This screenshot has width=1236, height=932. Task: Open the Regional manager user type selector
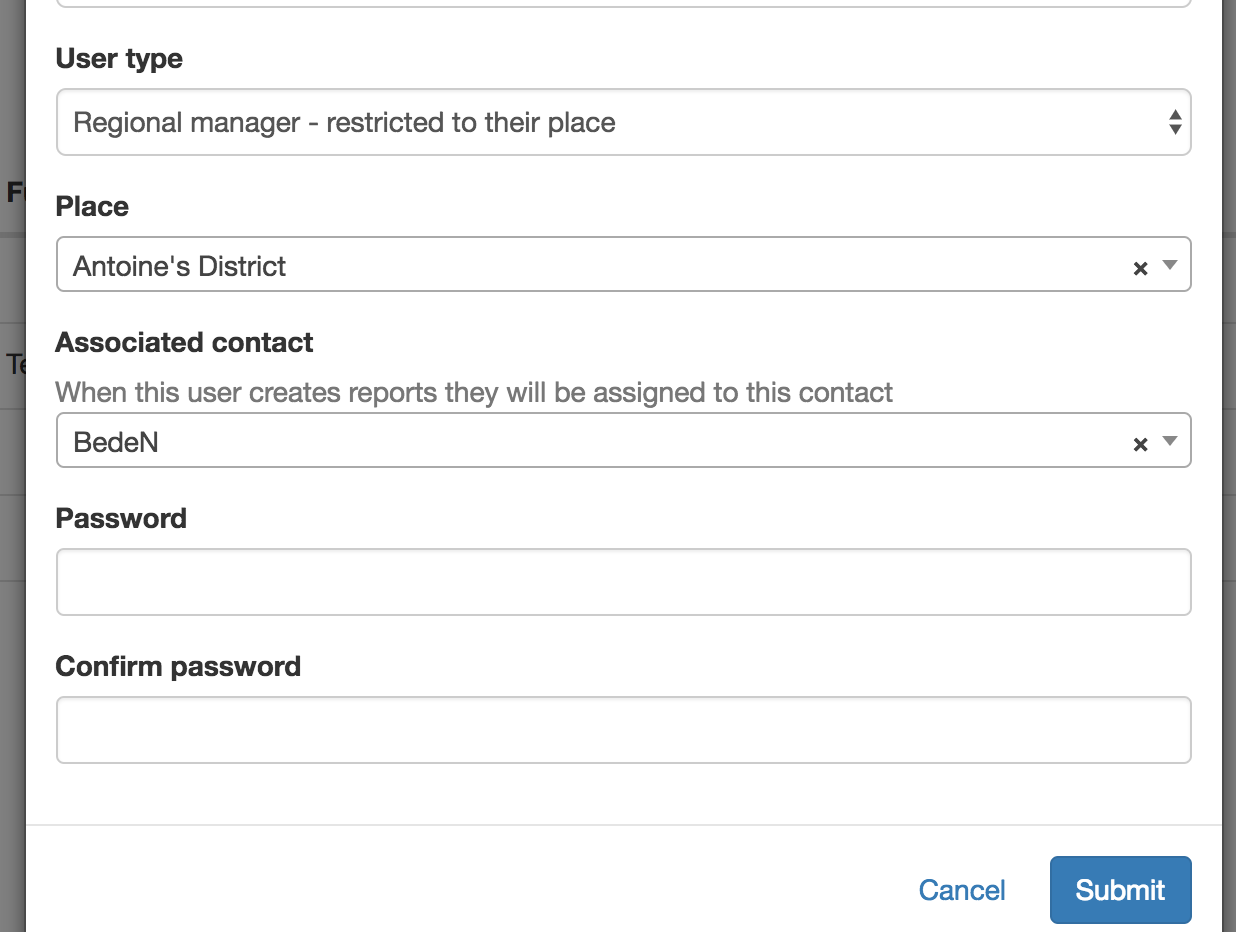(600, 123)
